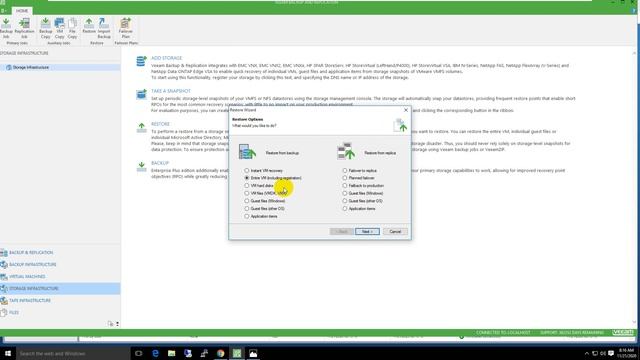640x360 pixels.
Task: Click the Veeam app icon on taskbar
Action: [x=237, y=353]
